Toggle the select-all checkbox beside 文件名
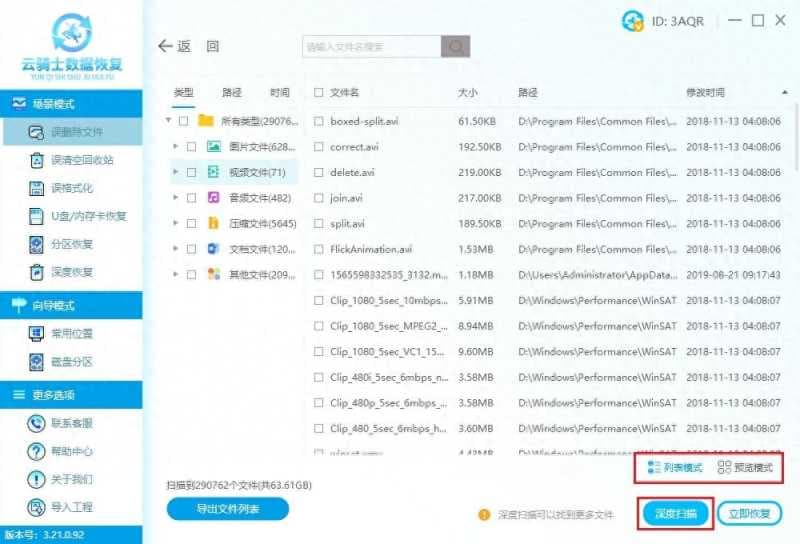 (318, 93)
